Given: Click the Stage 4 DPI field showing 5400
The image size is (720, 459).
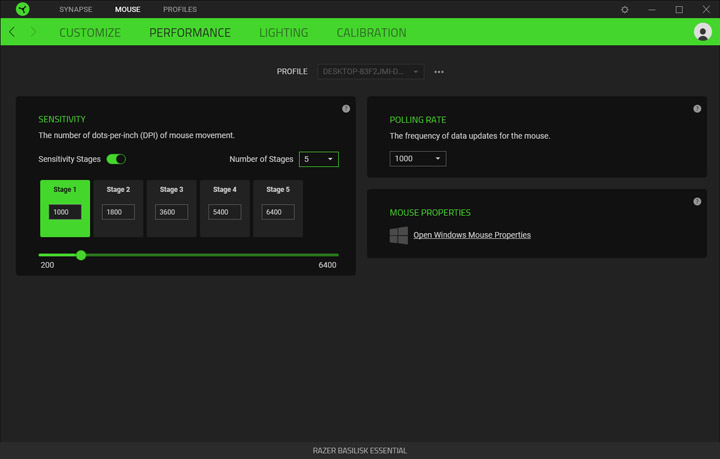Looking at the screenshot, I should pyautogui.click(x=225, y=212).
